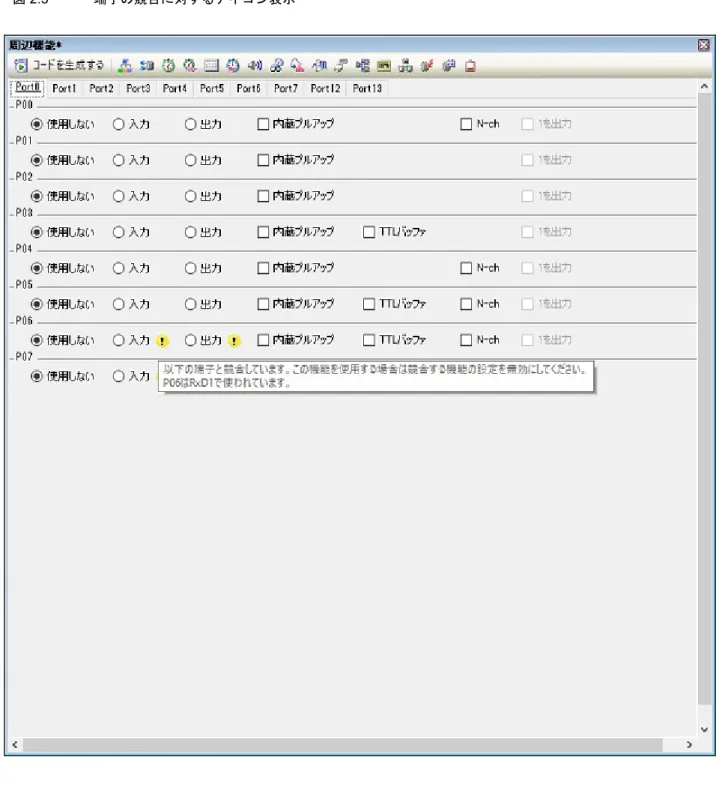Open the red battery-shaped toolbar icon
The width and height of the screenshot is (719, 793).
[470, 66]
